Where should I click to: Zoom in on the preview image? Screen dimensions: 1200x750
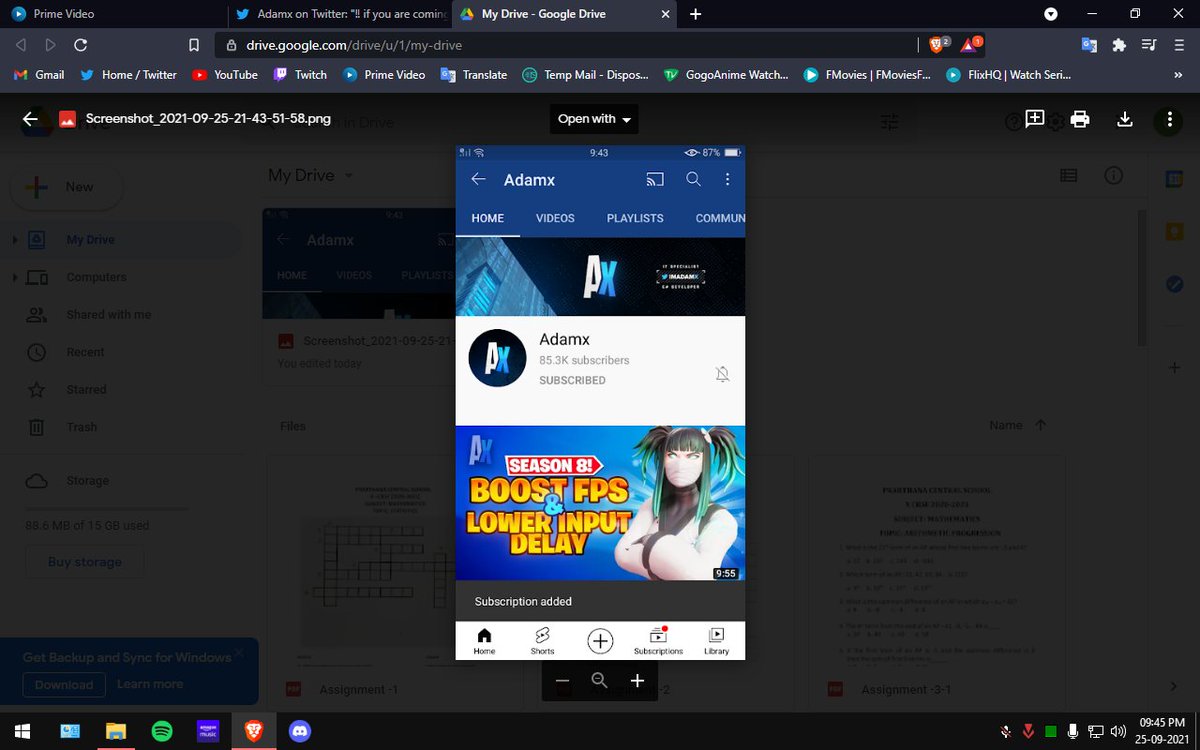coord(637,681)
